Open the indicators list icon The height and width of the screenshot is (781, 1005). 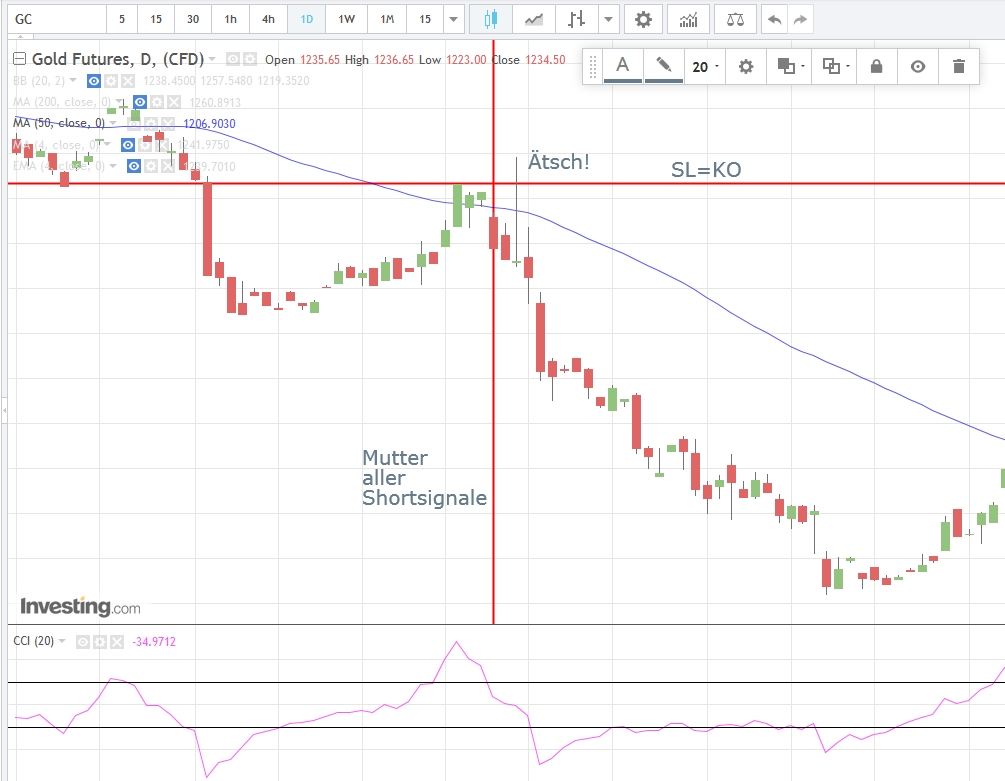tap(688, 19)
